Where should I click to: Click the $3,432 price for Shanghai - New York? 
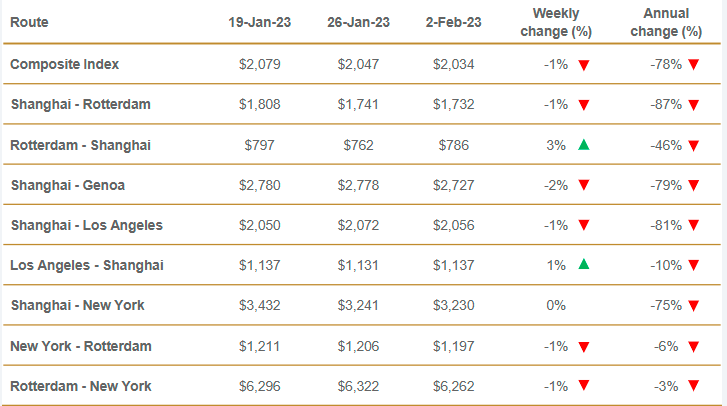(261, 306)
